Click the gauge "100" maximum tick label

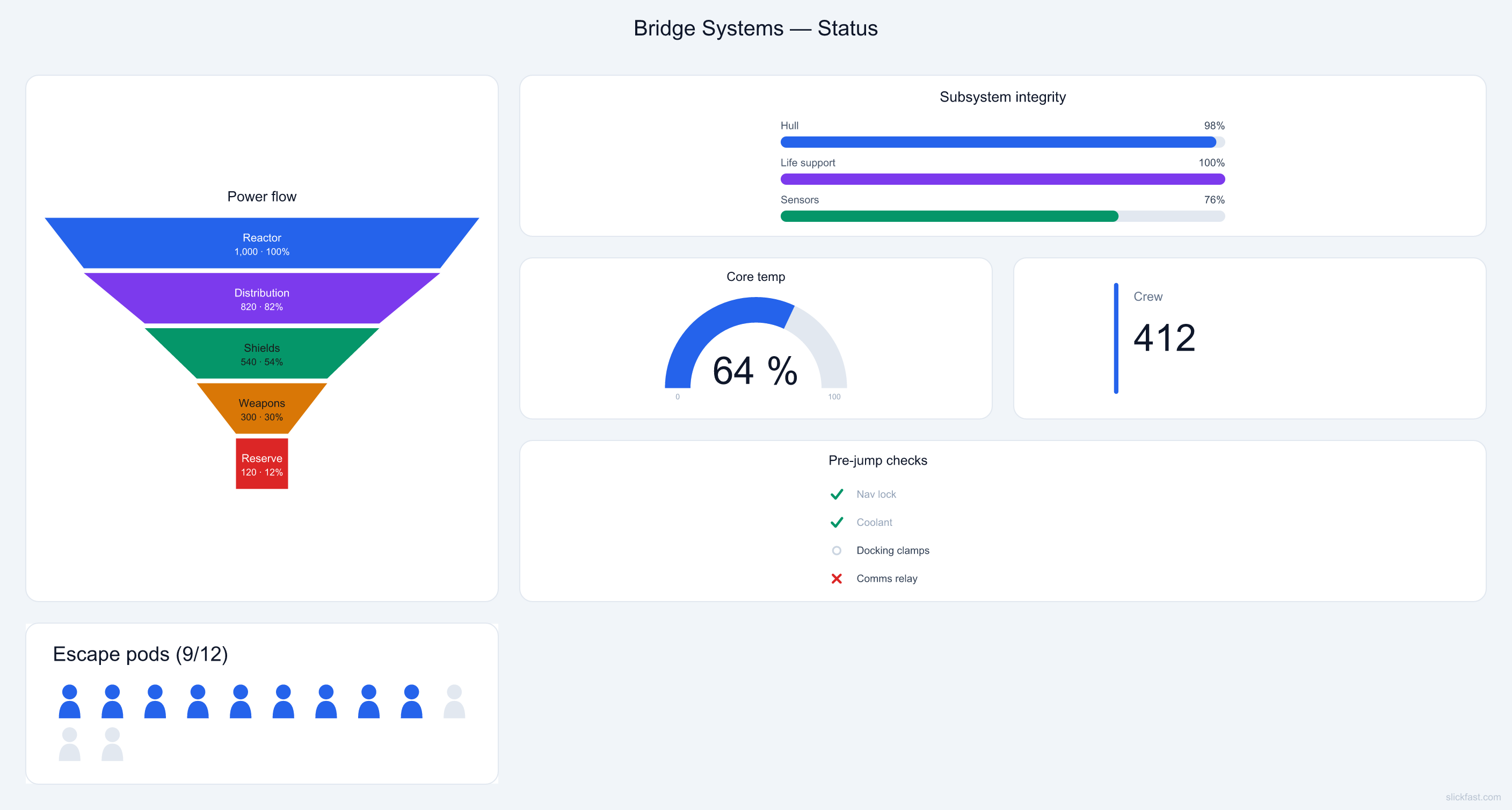click(834, 397)
